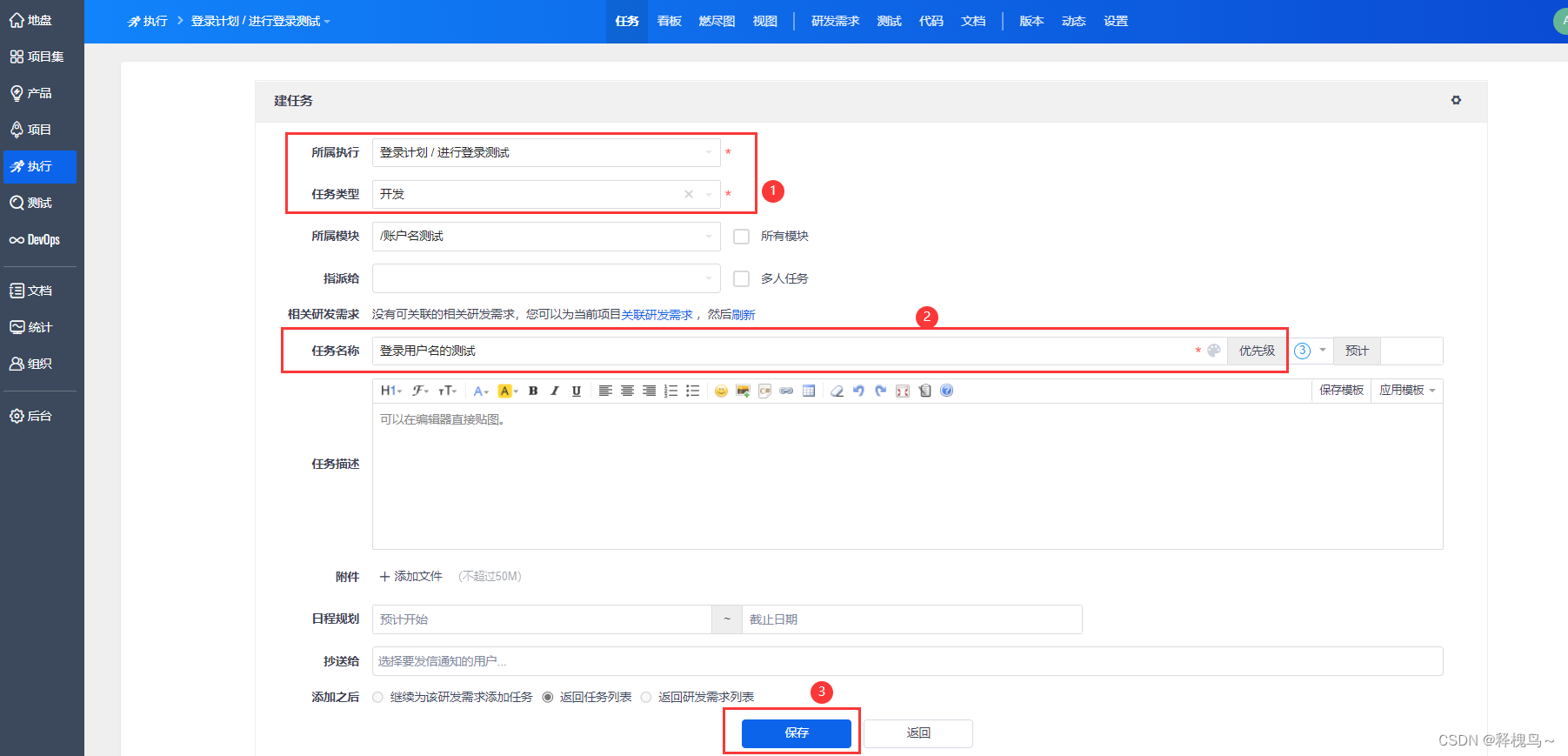Viewport: 1568px width, 756px height.
Task: Open the 代码 tab
Action: tap(931, 21)
